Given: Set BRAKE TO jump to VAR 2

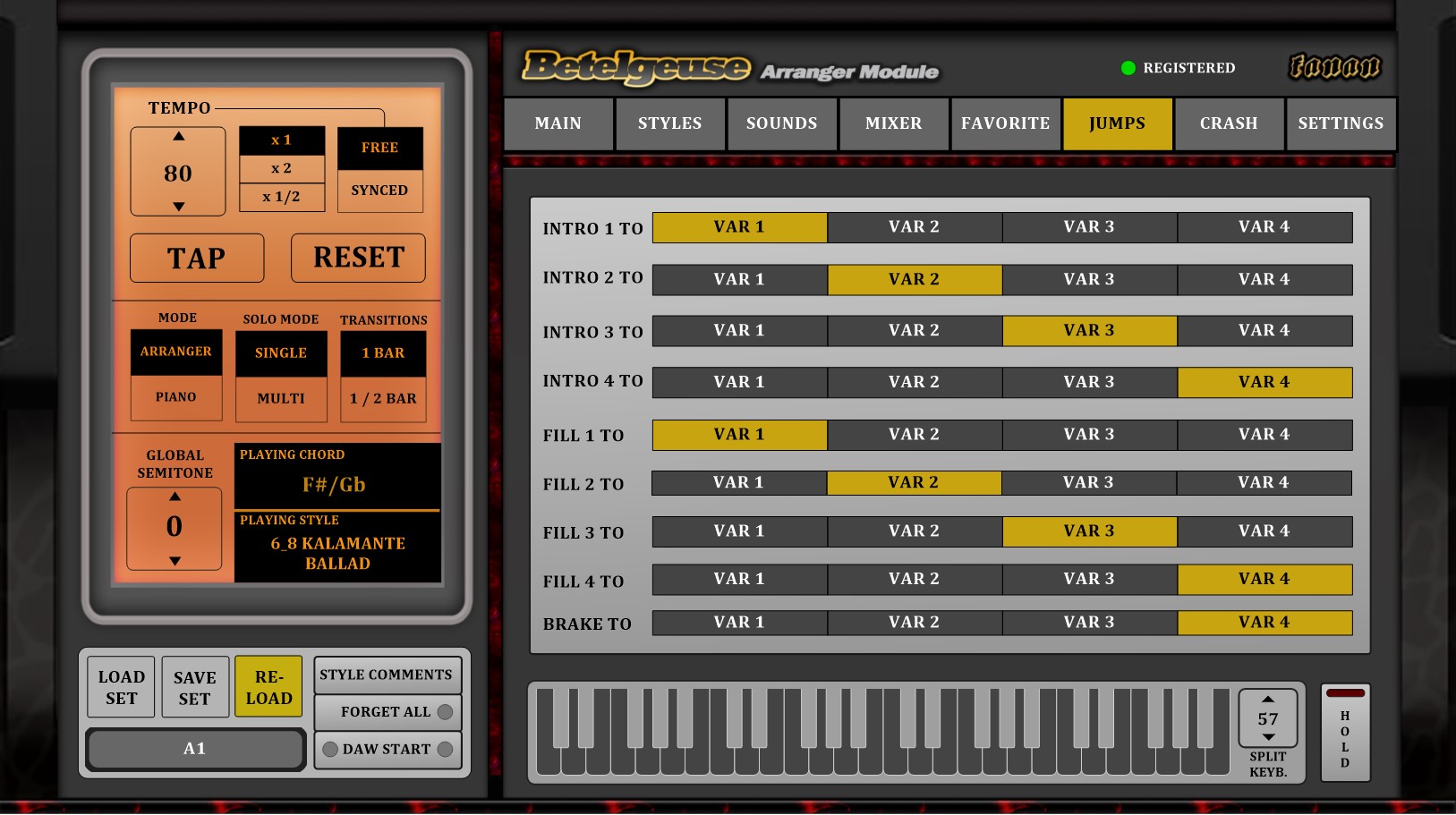Looking at the screenshot, I should [914, 623].
